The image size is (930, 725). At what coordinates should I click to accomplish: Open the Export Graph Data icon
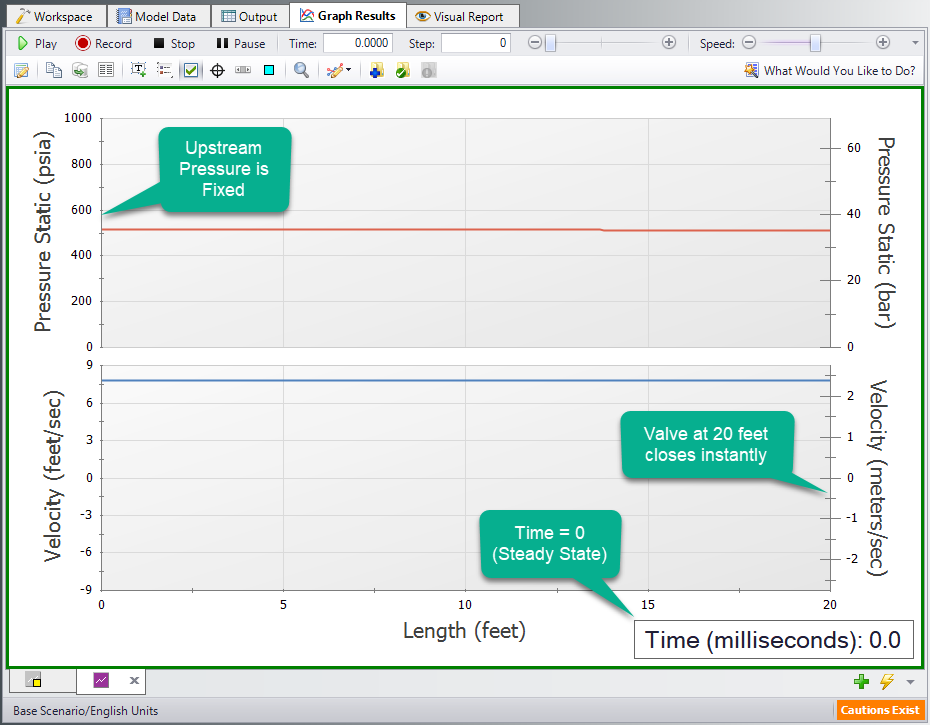coord(80,70)
